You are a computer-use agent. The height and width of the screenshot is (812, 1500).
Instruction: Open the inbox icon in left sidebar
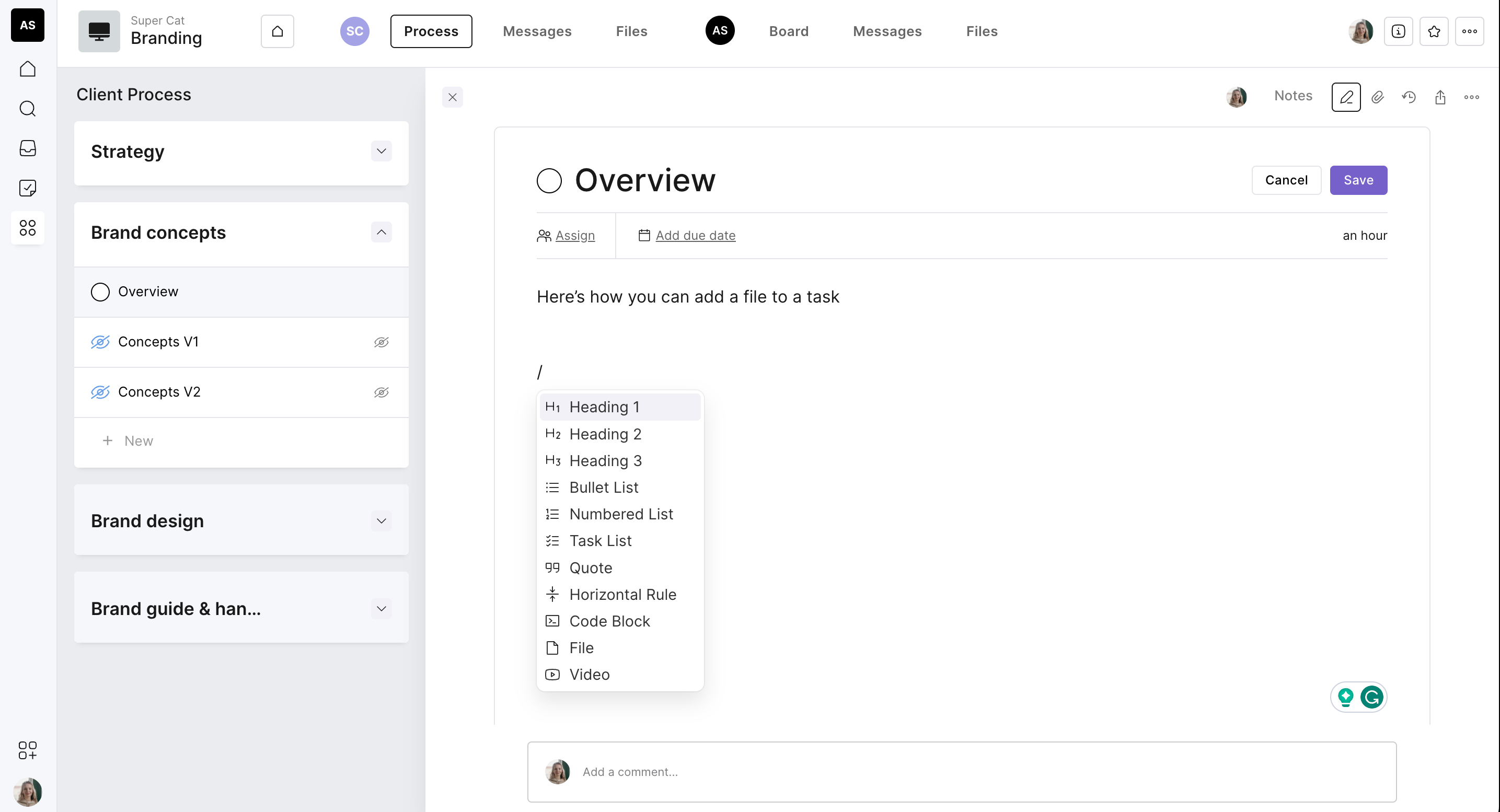click(27, 148)
